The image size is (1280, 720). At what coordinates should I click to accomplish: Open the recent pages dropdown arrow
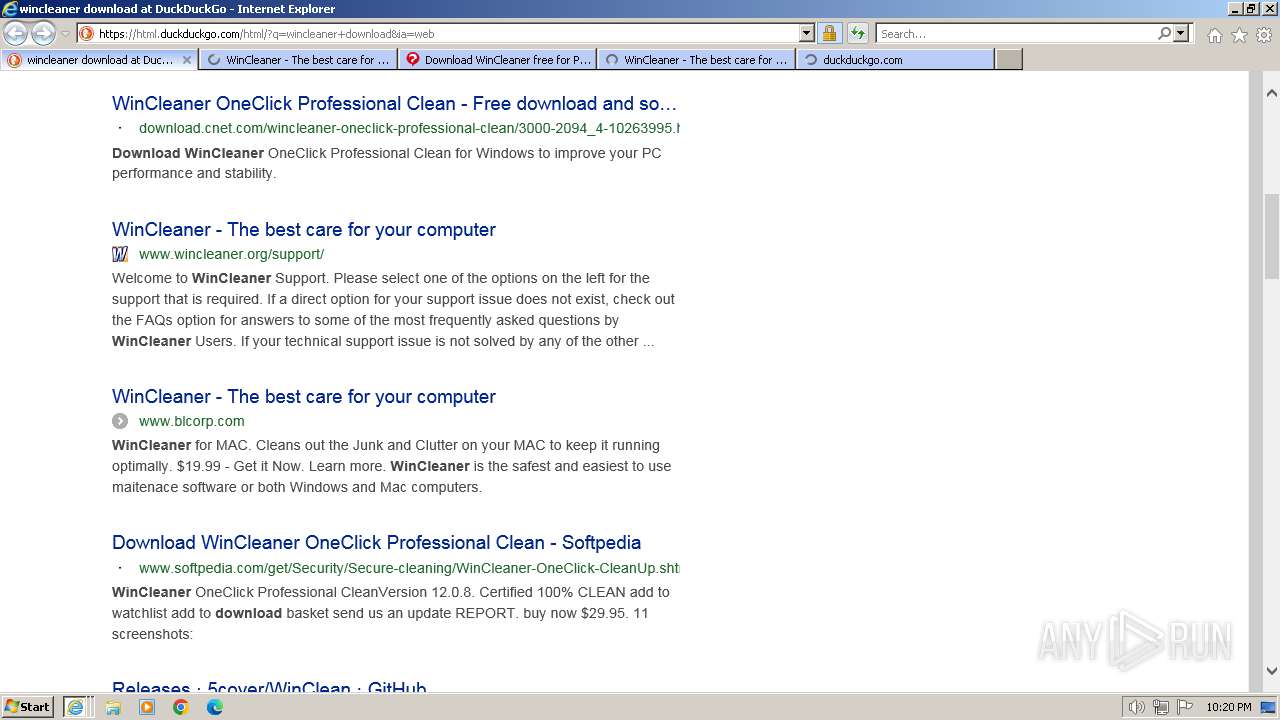[65, 34]
